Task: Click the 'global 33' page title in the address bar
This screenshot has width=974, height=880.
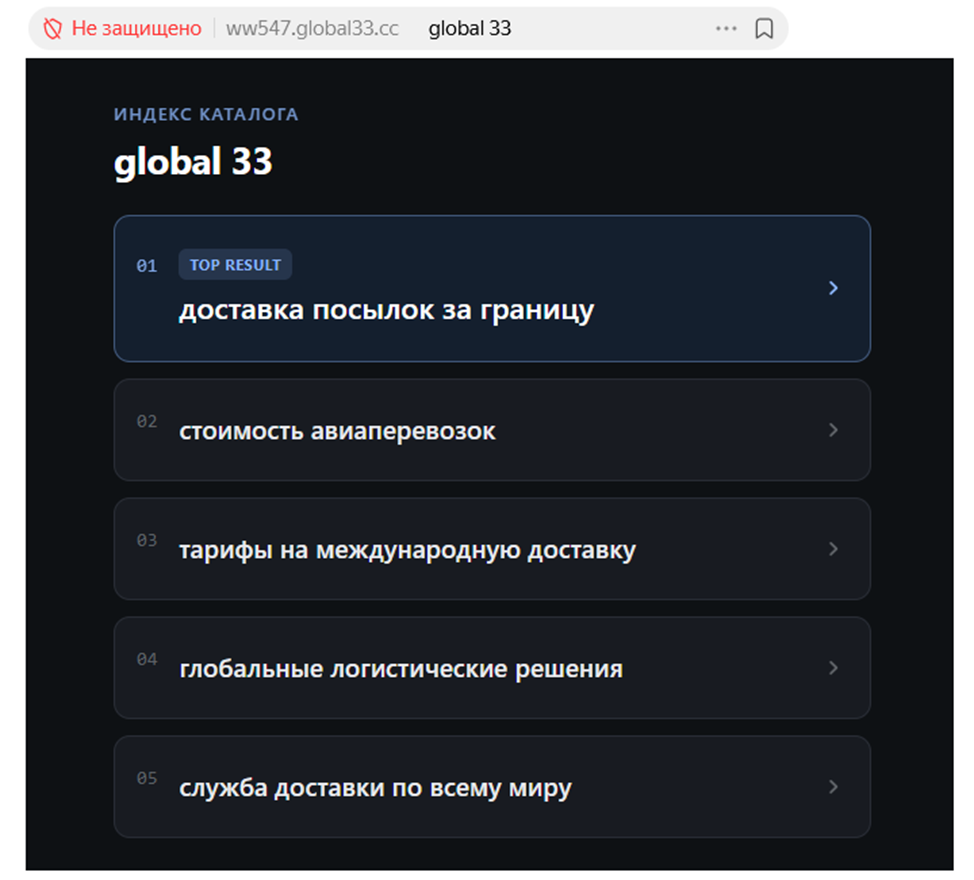Action: pyautogui.click(x=470, y=29)
